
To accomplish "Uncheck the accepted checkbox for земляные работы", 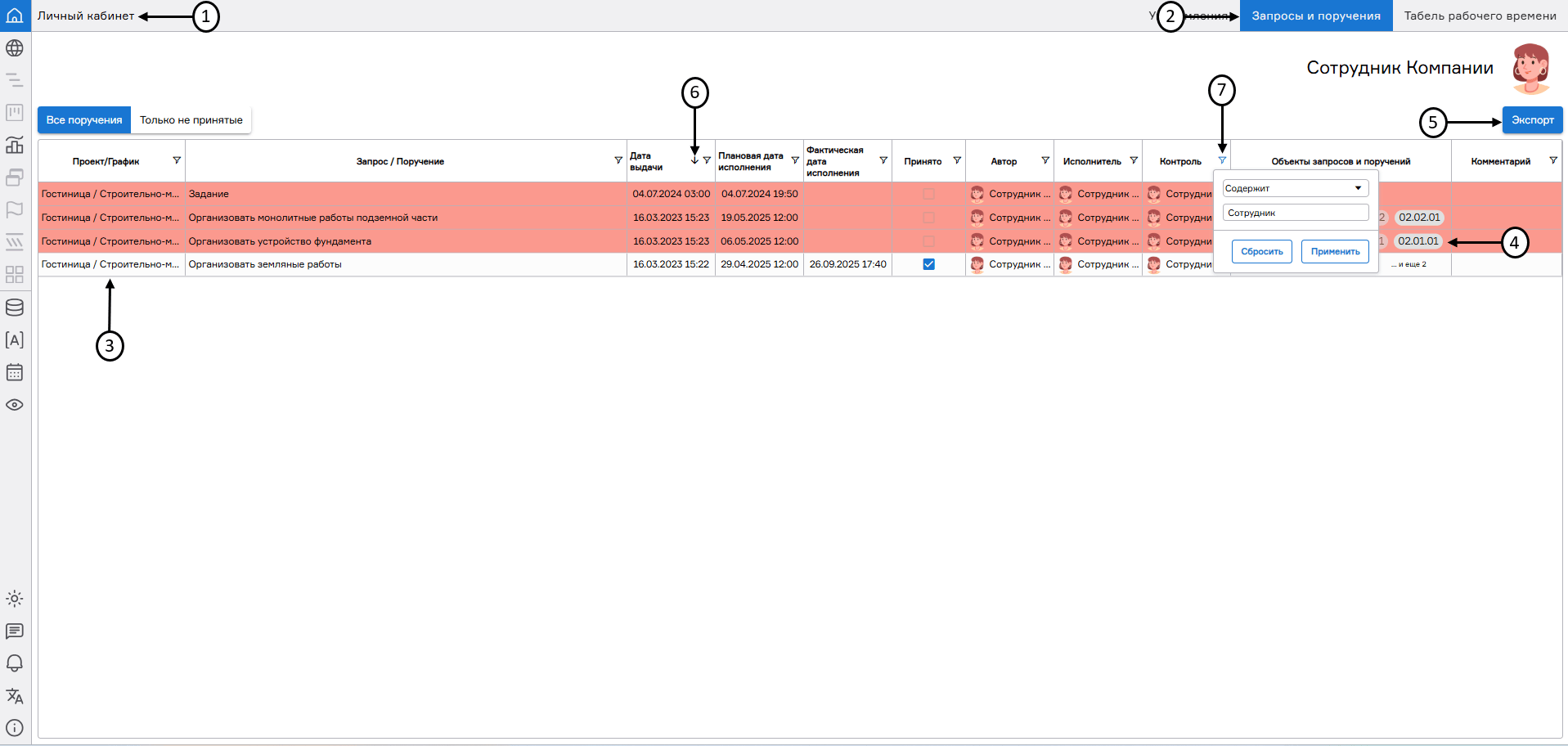I will click(928, 264).
